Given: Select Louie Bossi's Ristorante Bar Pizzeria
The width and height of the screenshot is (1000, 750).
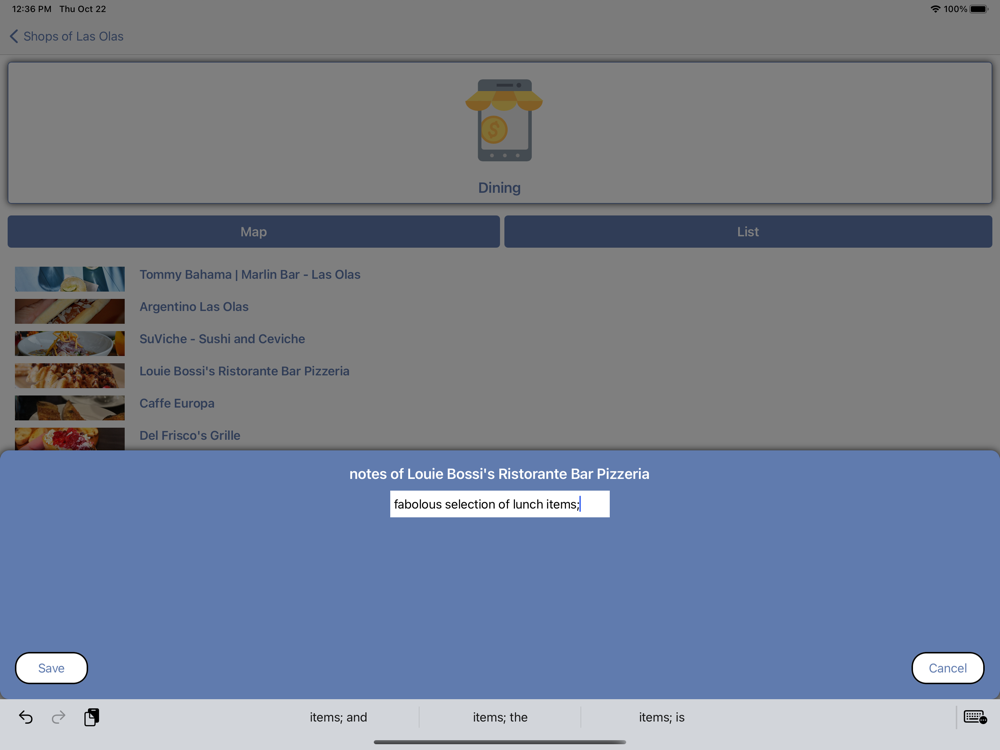Looking at the screenshot, I should [244, 371].
